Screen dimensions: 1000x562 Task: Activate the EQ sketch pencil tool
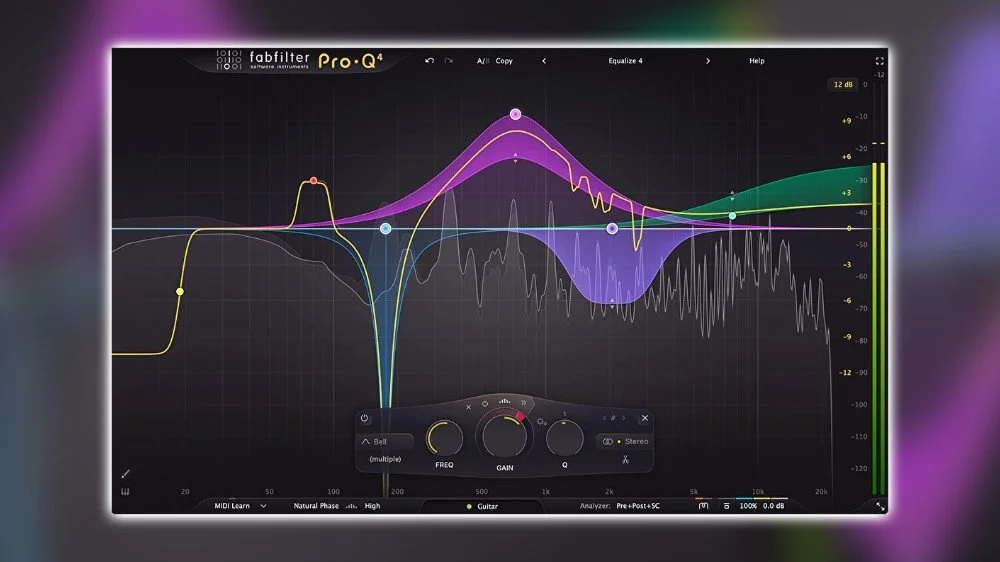click(x=126, y=473)
